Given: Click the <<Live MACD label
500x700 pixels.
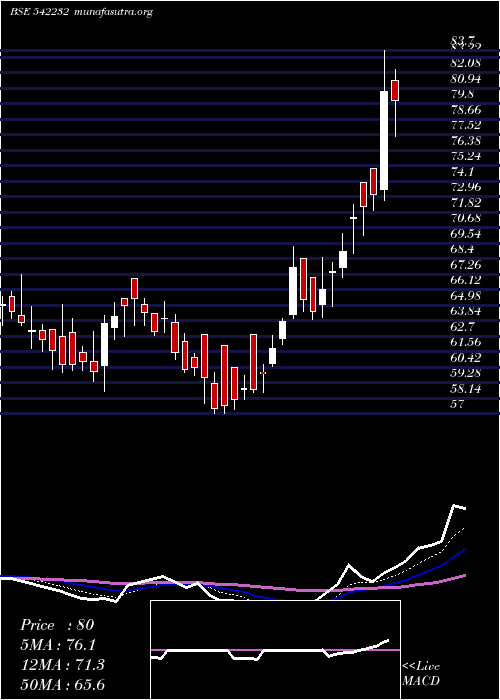Looking at the screenshot, I should click(x=421, y=674).
